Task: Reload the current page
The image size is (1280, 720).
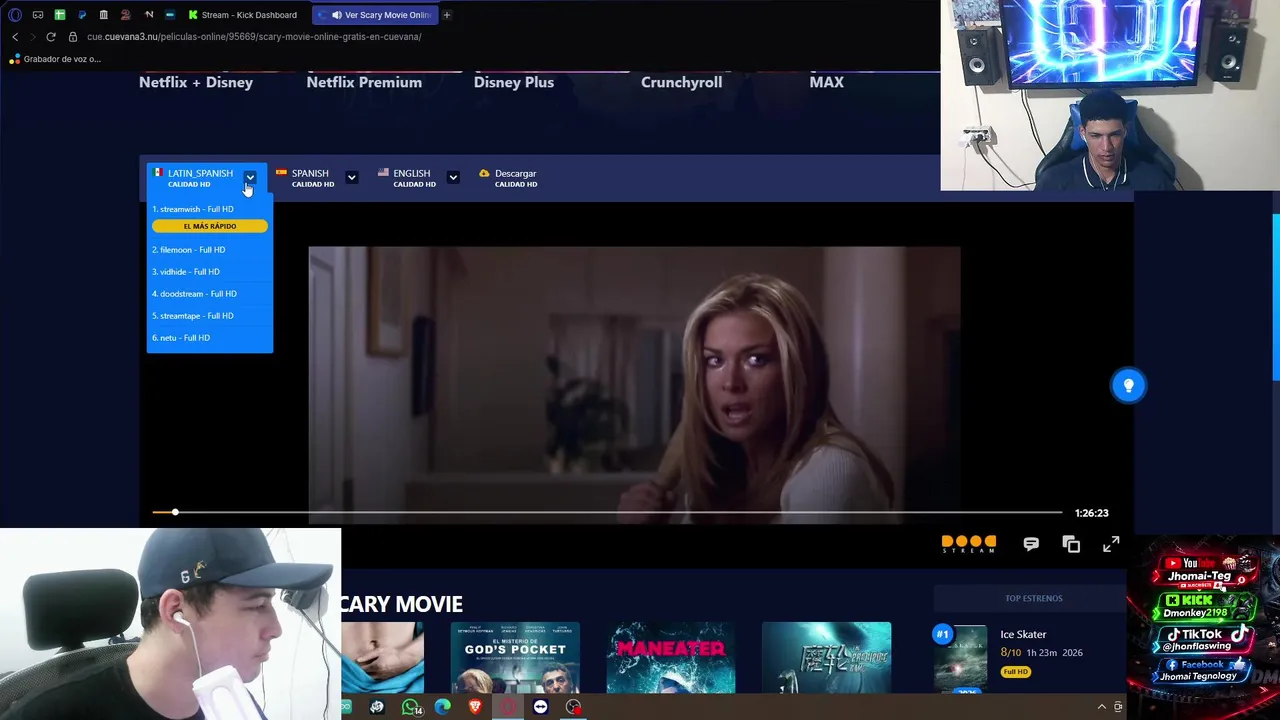Action: (x=51, y=37)
